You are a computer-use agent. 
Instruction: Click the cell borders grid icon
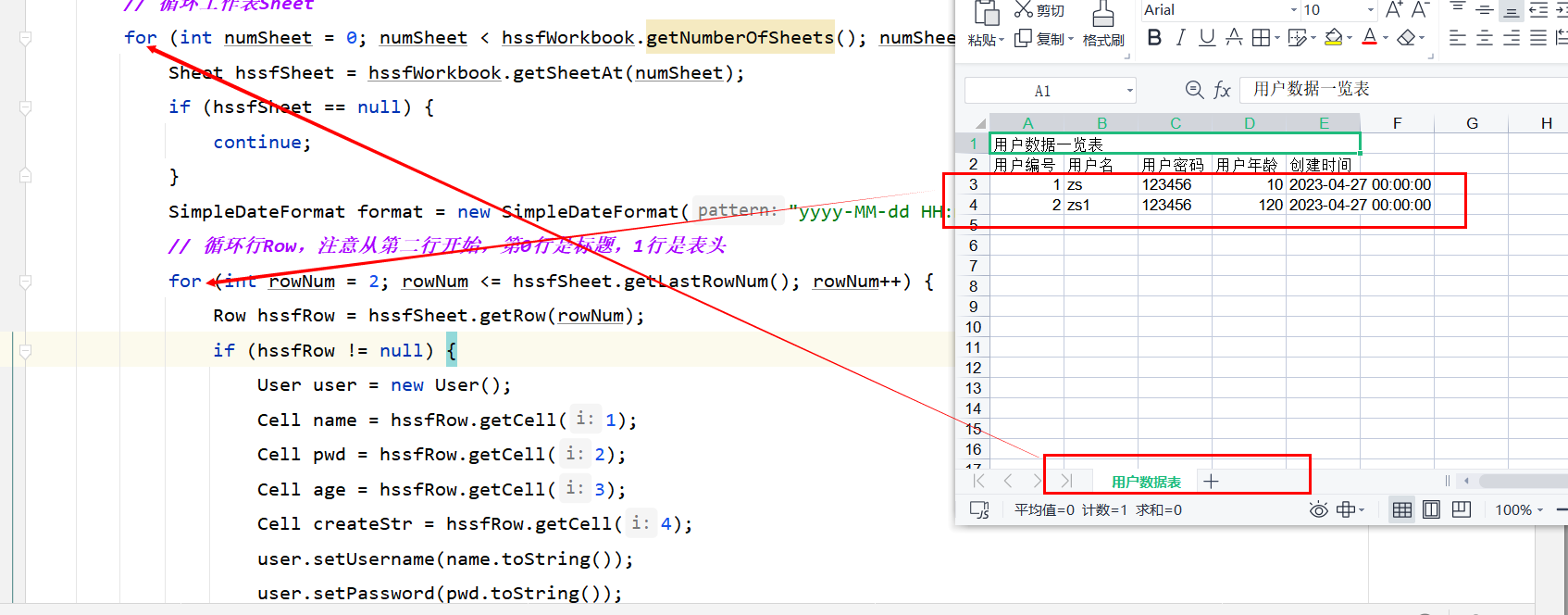click(x=1261, y=38)
